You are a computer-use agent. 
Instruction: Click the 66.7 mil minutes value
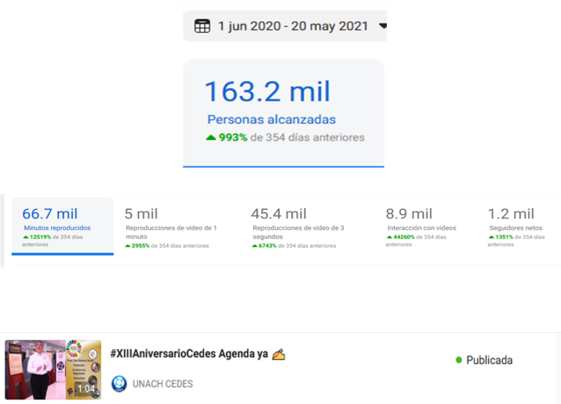50,214
